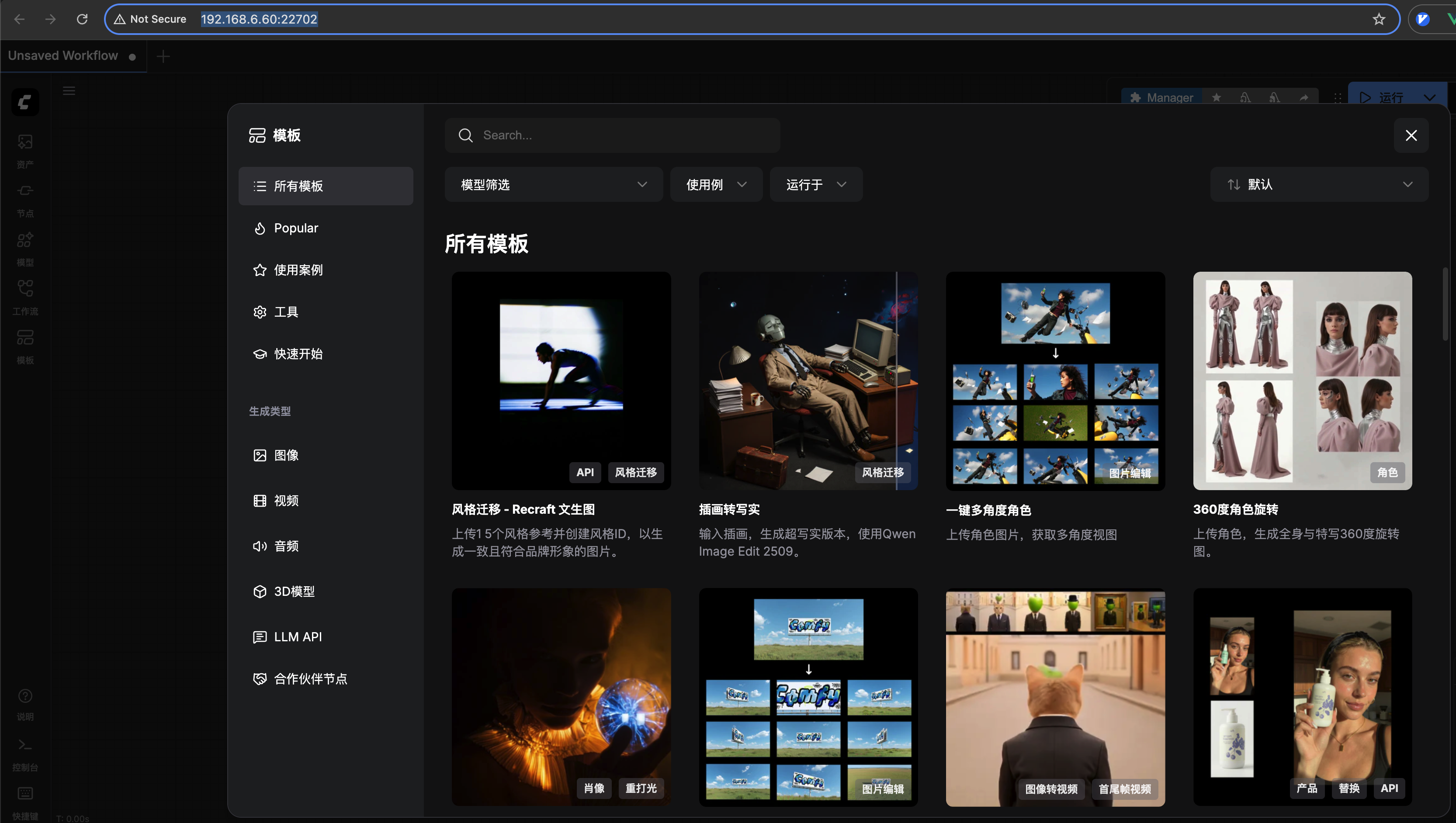Select the 音频 audio category

tap(286, 546)
